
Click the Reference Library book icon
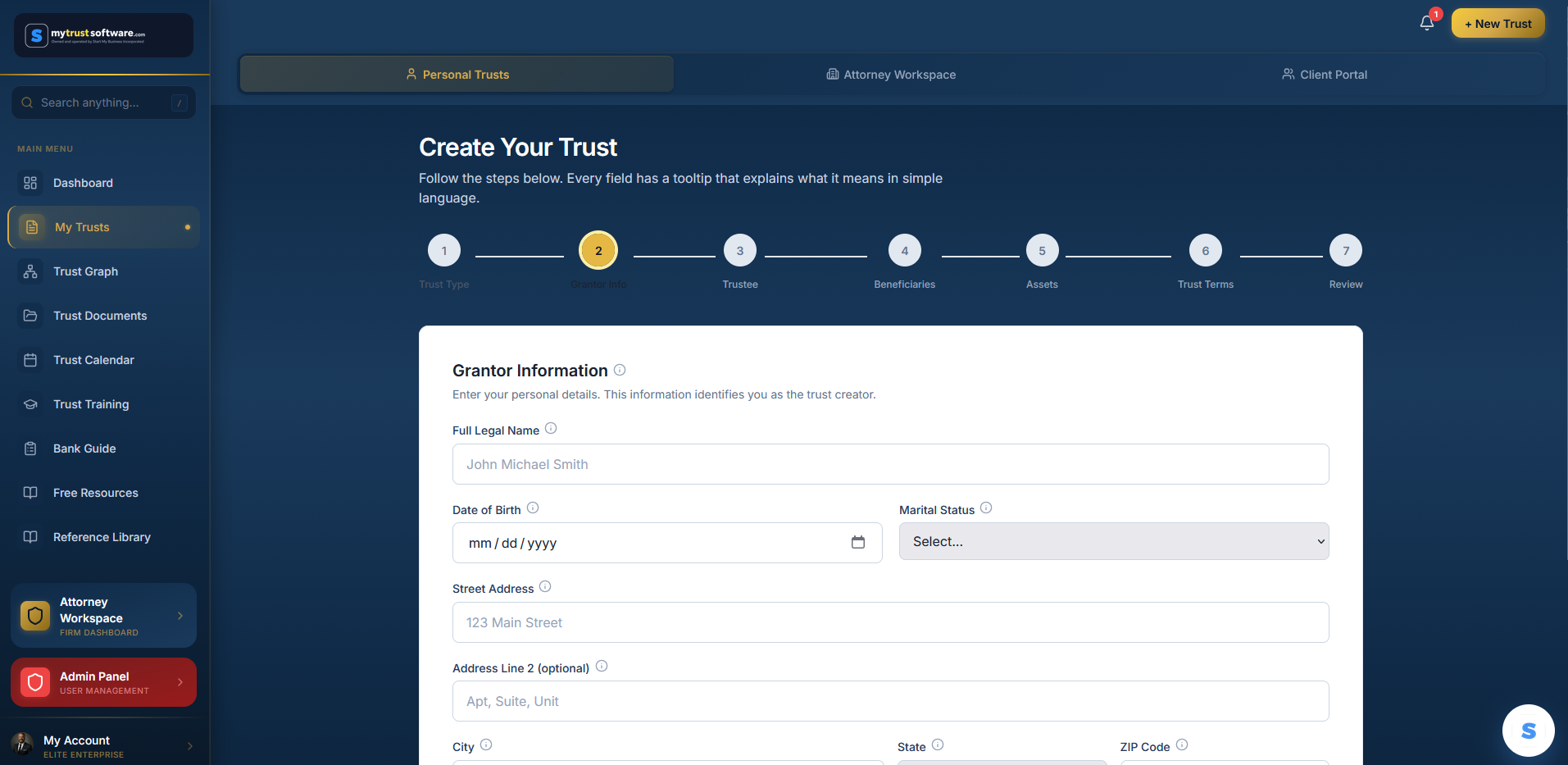click(x=30, y=537)
